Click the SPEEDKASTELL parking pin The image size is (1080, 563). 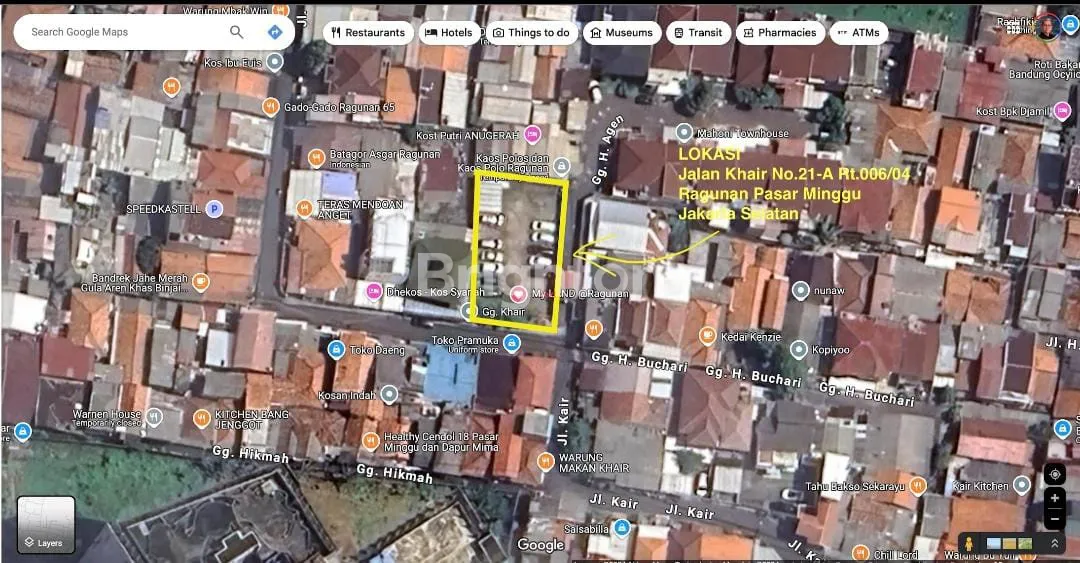(213, 209)
